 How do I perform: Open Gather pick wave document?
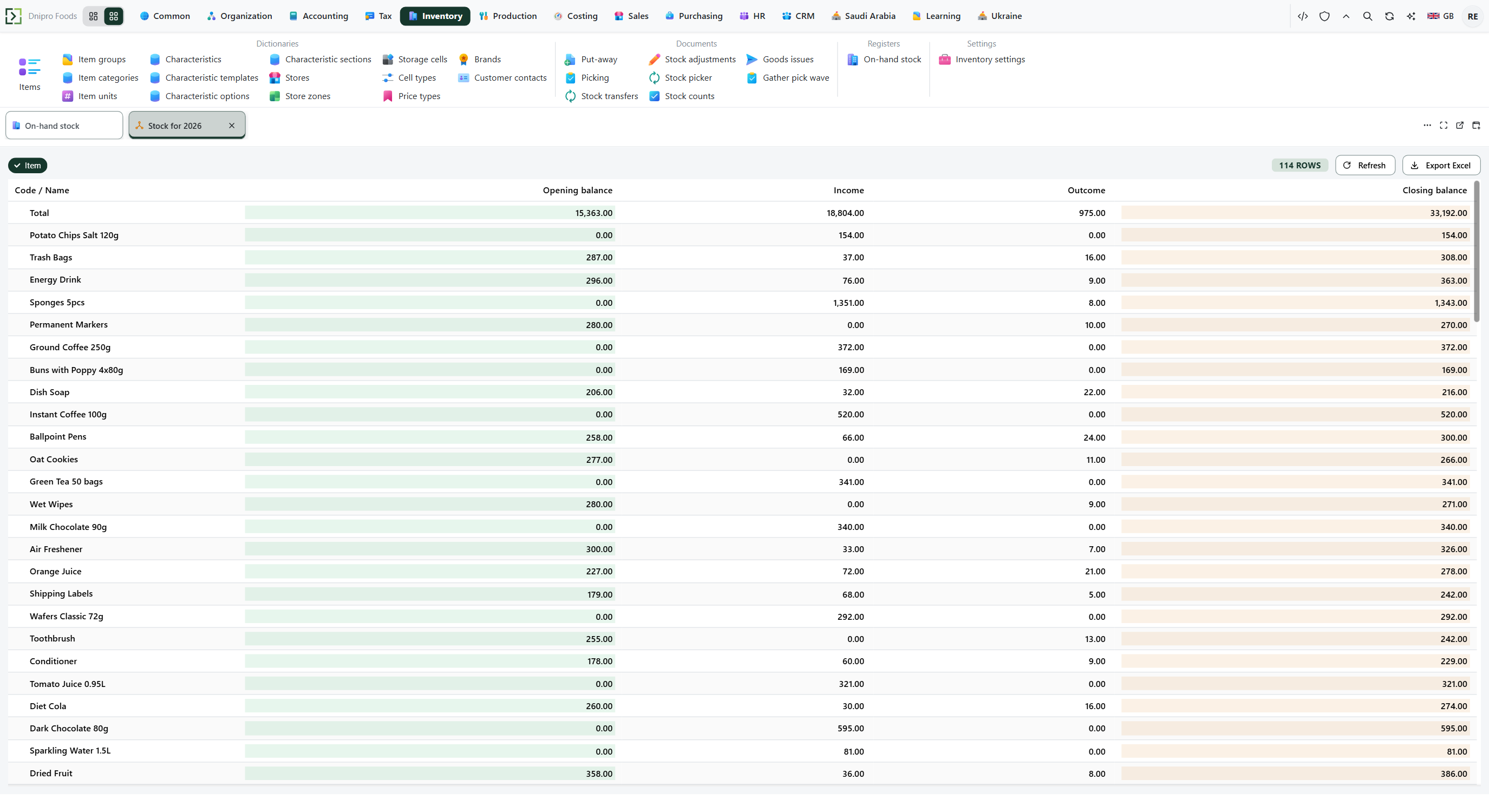pyautogui.click(x=787, y=77)
